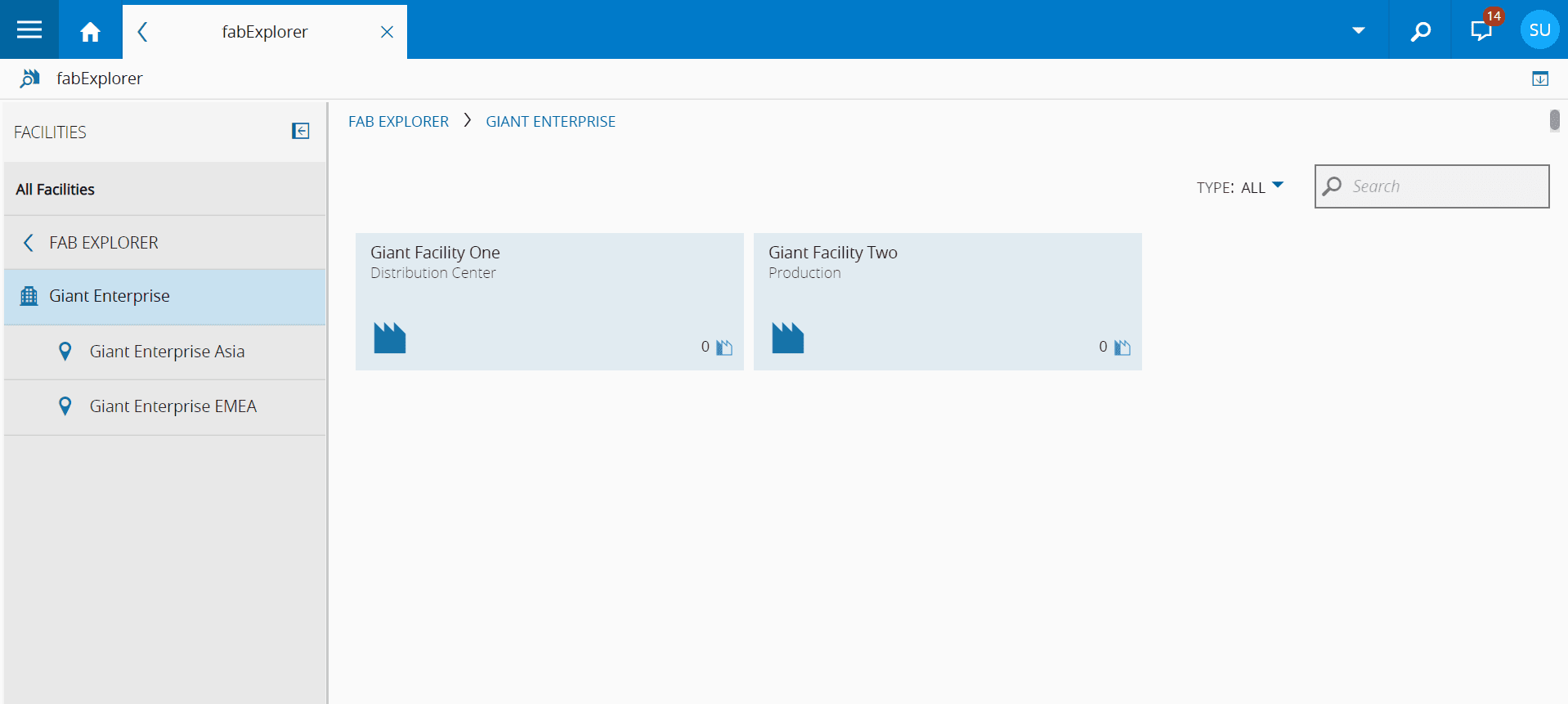Open Giant Enterprise Asia site

coord(164,352)
